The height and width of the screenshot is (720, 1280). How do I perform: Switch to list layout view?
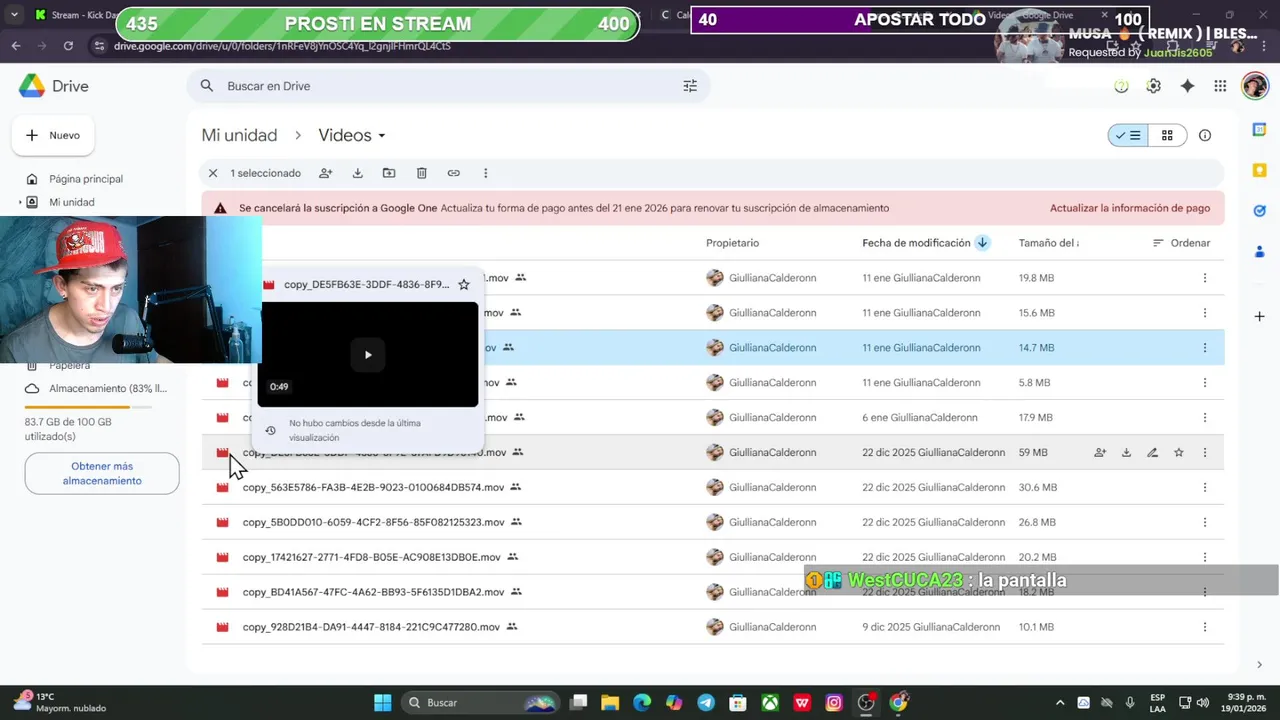tap(1128, 136)
